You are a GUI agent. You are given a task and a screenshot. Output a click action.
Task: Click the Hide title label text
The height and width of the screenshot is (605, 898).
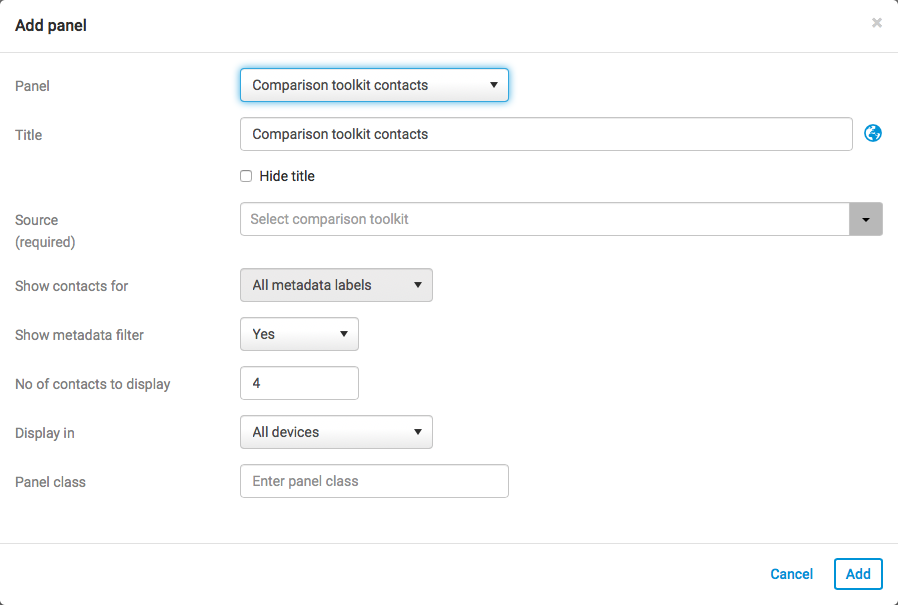[x=287, y=176]
